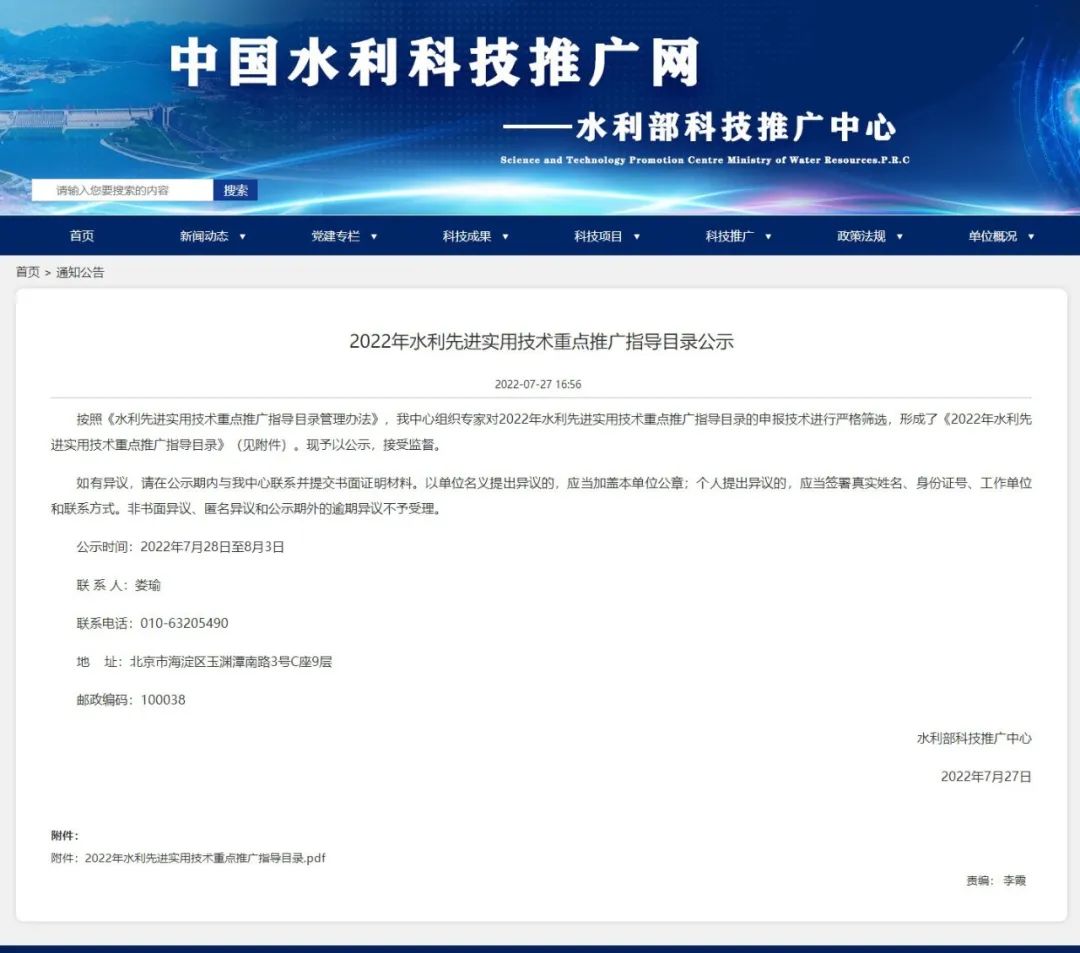
Task: Expand the 科技项目 dropdown arrow
Action: point(637,237)
